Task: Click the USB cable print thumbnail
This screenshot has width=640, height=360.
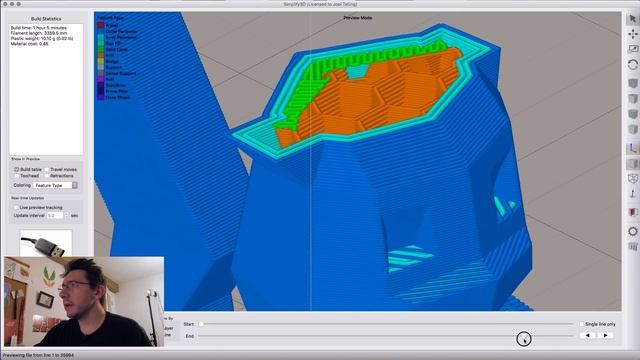Action: [x=46, y=243]
